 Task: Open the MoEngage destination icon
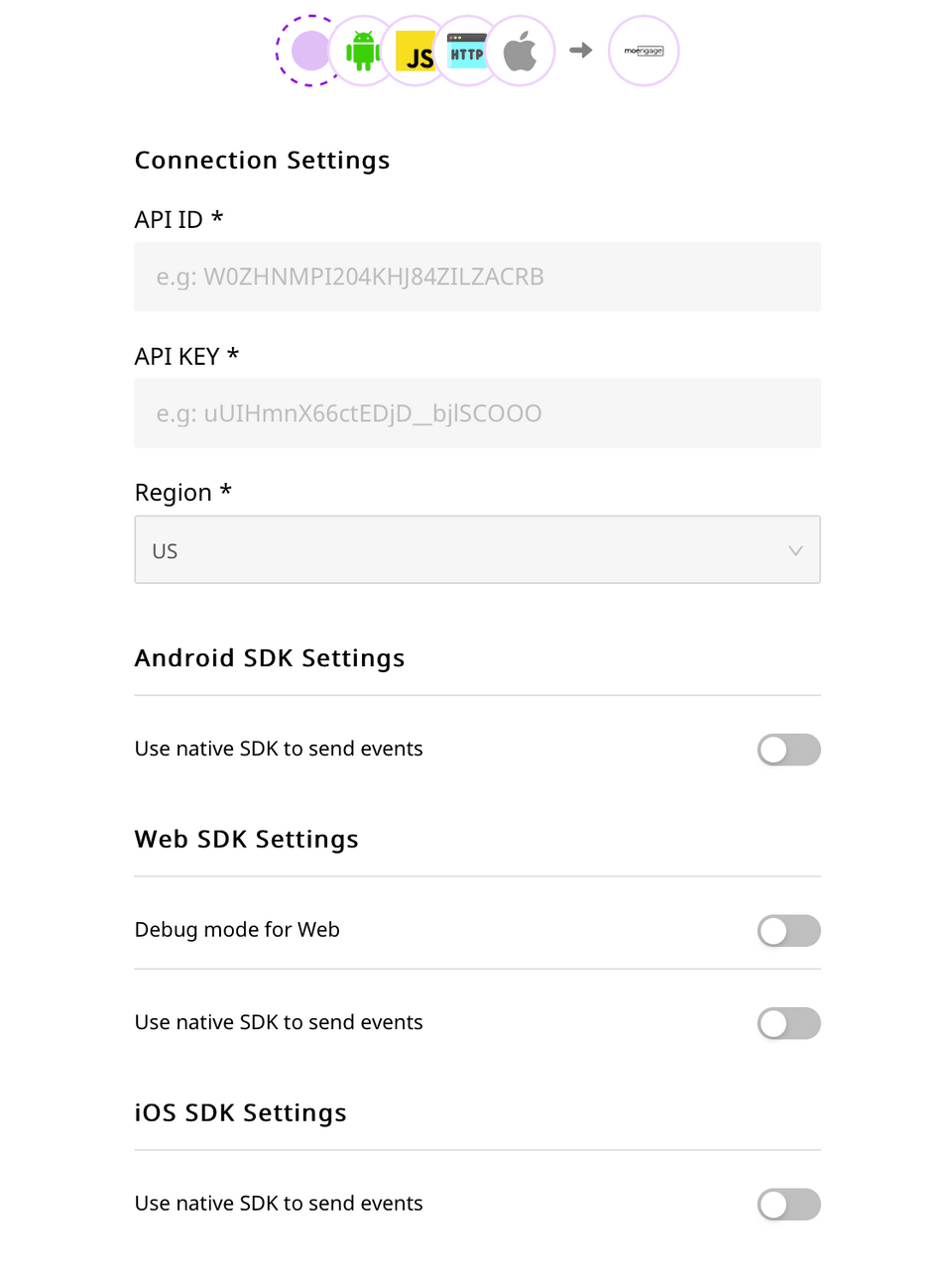[643, 51]
